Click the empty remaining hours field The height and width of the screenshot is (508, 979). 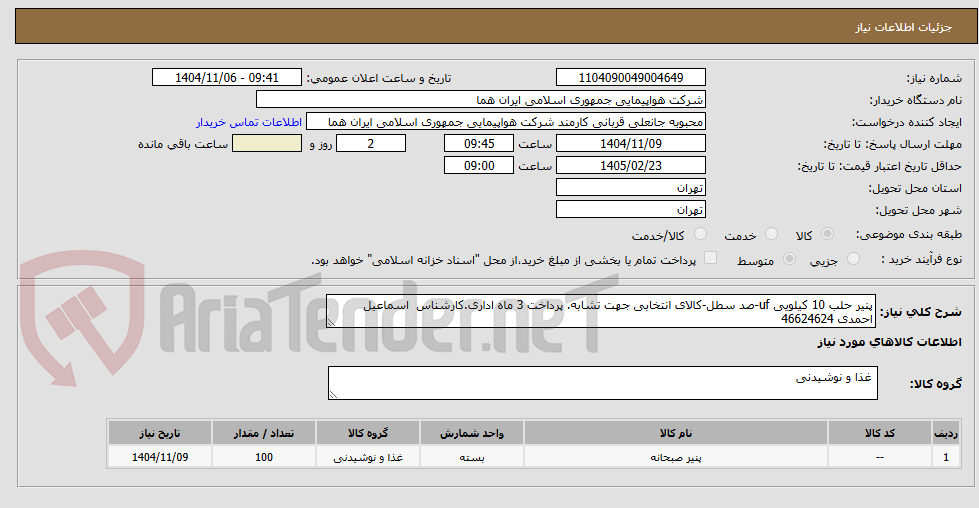pyautogui.click(x=267, y=144)
